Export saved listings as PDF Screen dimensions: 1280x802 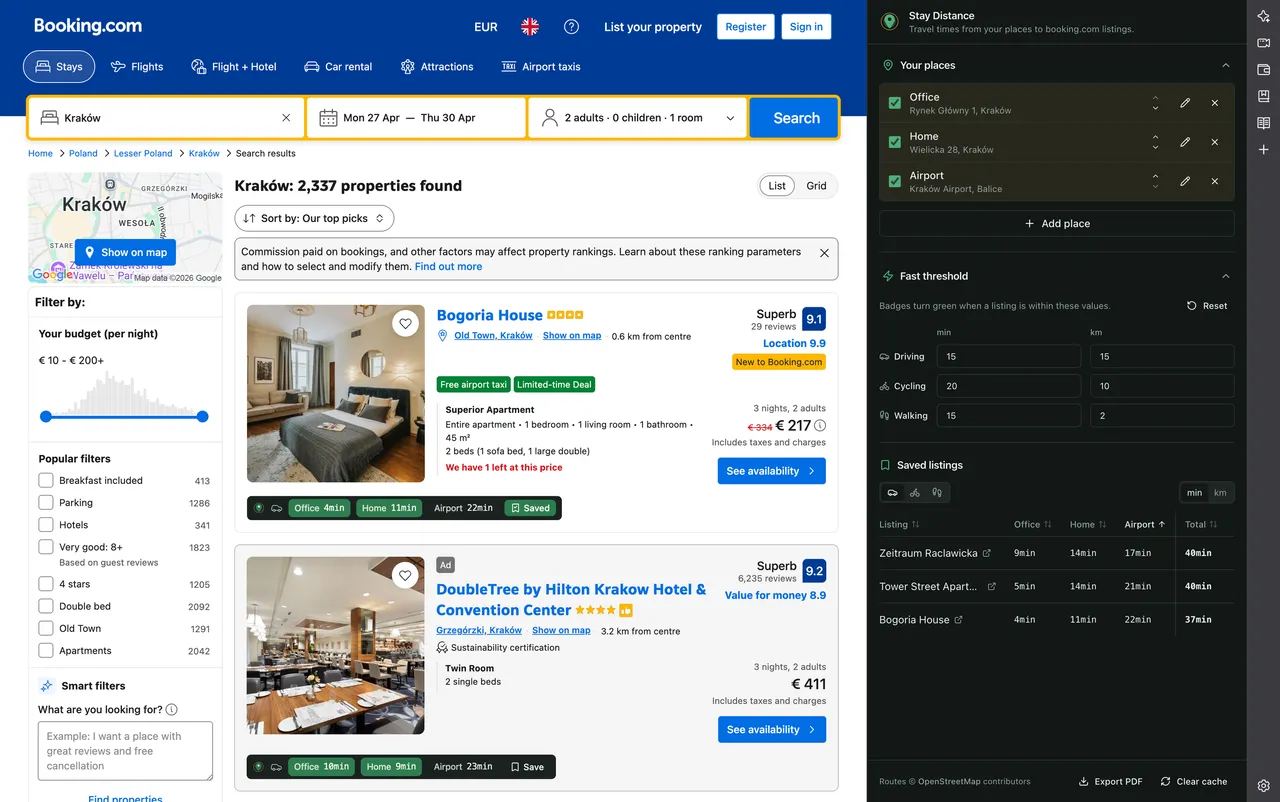click(1110, 782)
